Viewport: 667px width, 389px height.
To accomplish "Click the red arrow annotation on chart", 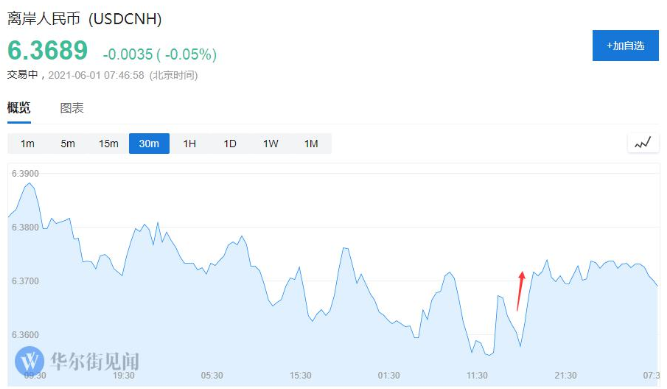I will [519, 291].
